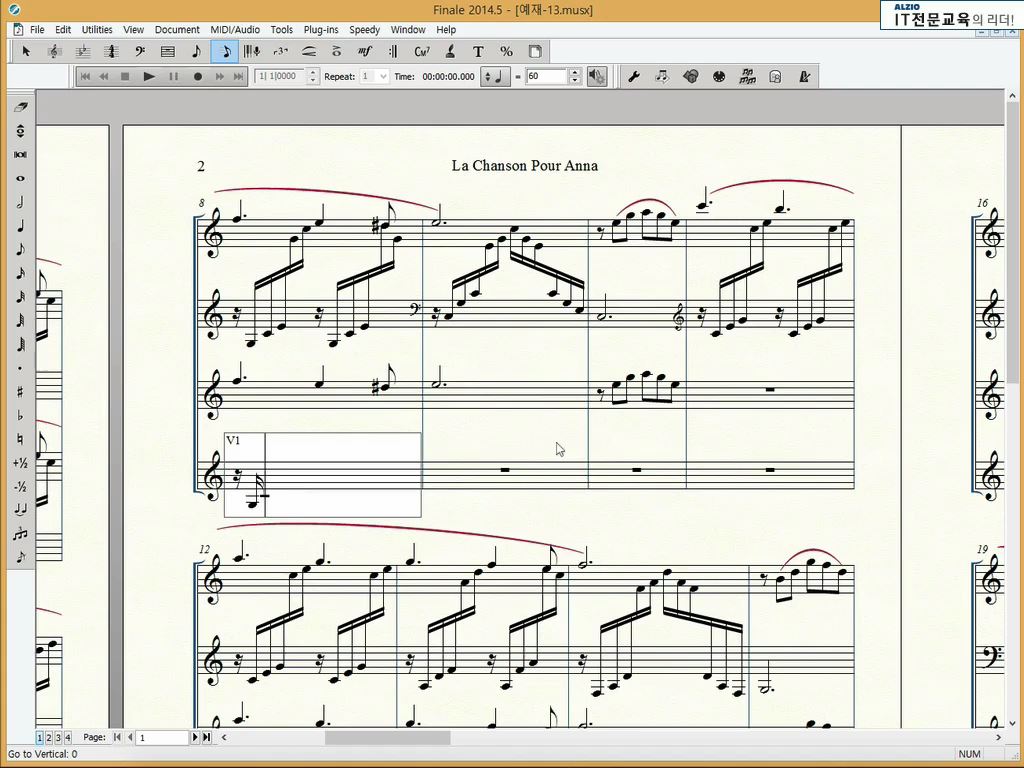This screenshot has height=768, width=1024.
Task: Select the Articulation tool
Action: pyautogui.click(x=337, y=51)
